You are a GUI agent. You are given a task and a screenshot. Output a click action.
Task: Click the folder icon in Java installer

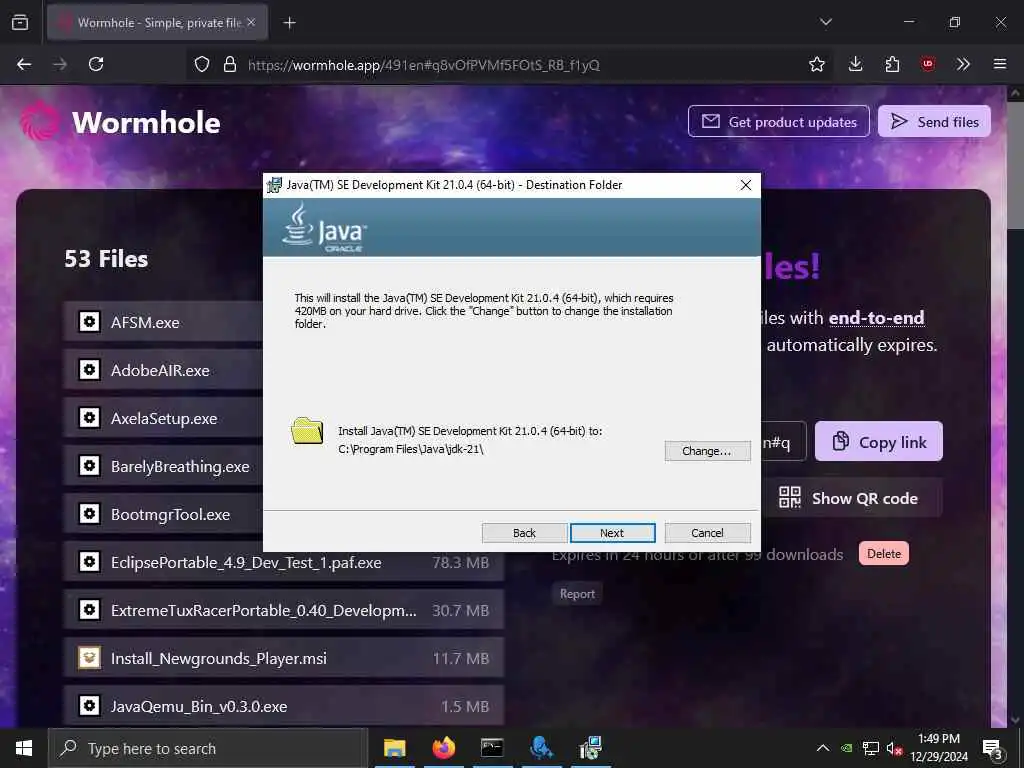pos(307,430)
